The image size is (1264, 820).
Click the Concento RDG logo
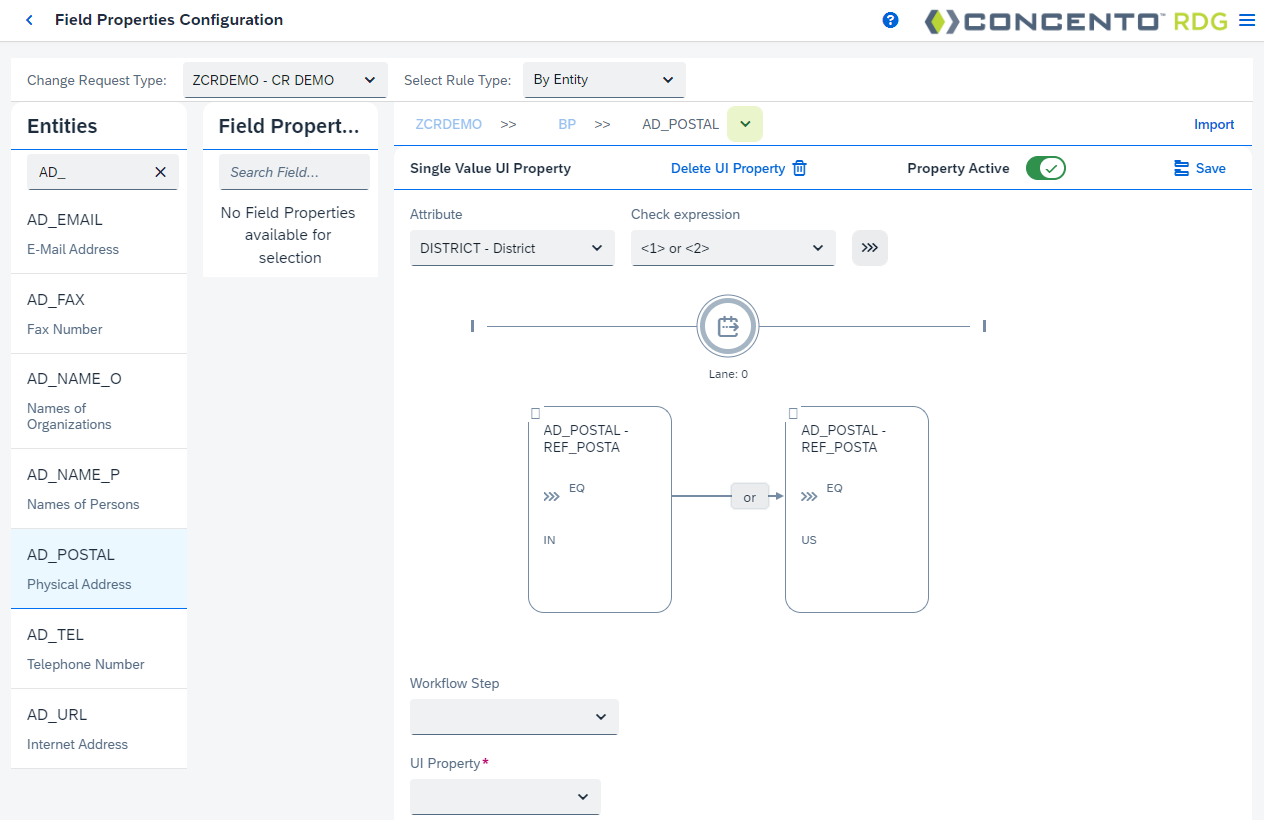(1076, 20)
